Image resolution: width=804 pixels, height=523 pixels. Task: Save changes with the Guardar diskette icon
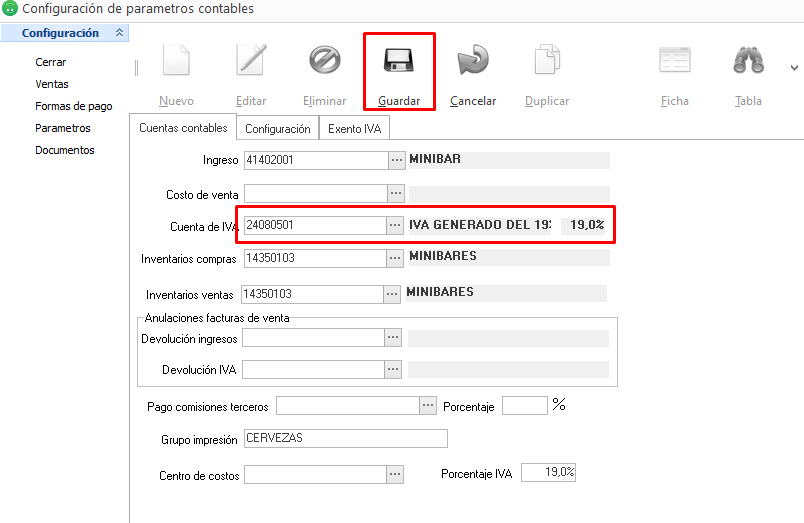[399, 62]
